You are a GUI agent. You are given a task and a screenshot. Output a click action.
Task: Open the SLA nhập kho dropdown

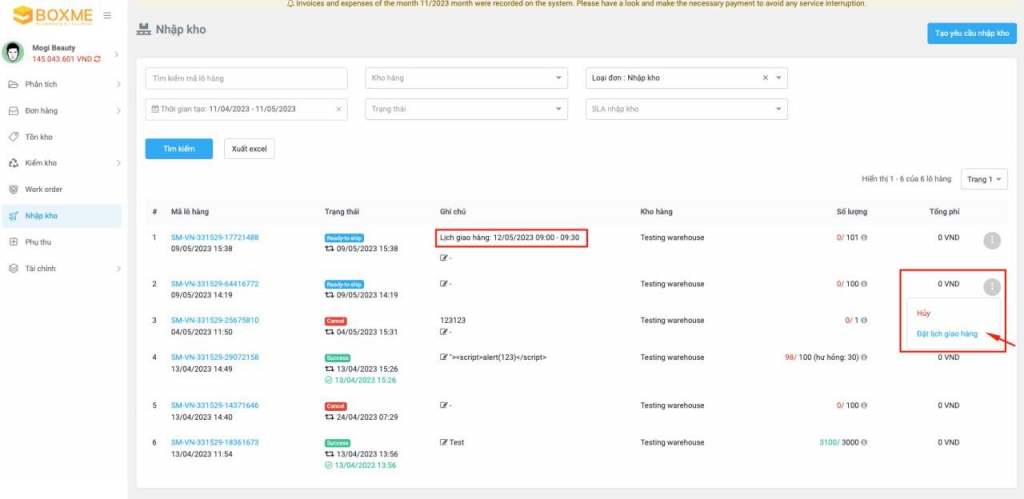tap(686, 109)
